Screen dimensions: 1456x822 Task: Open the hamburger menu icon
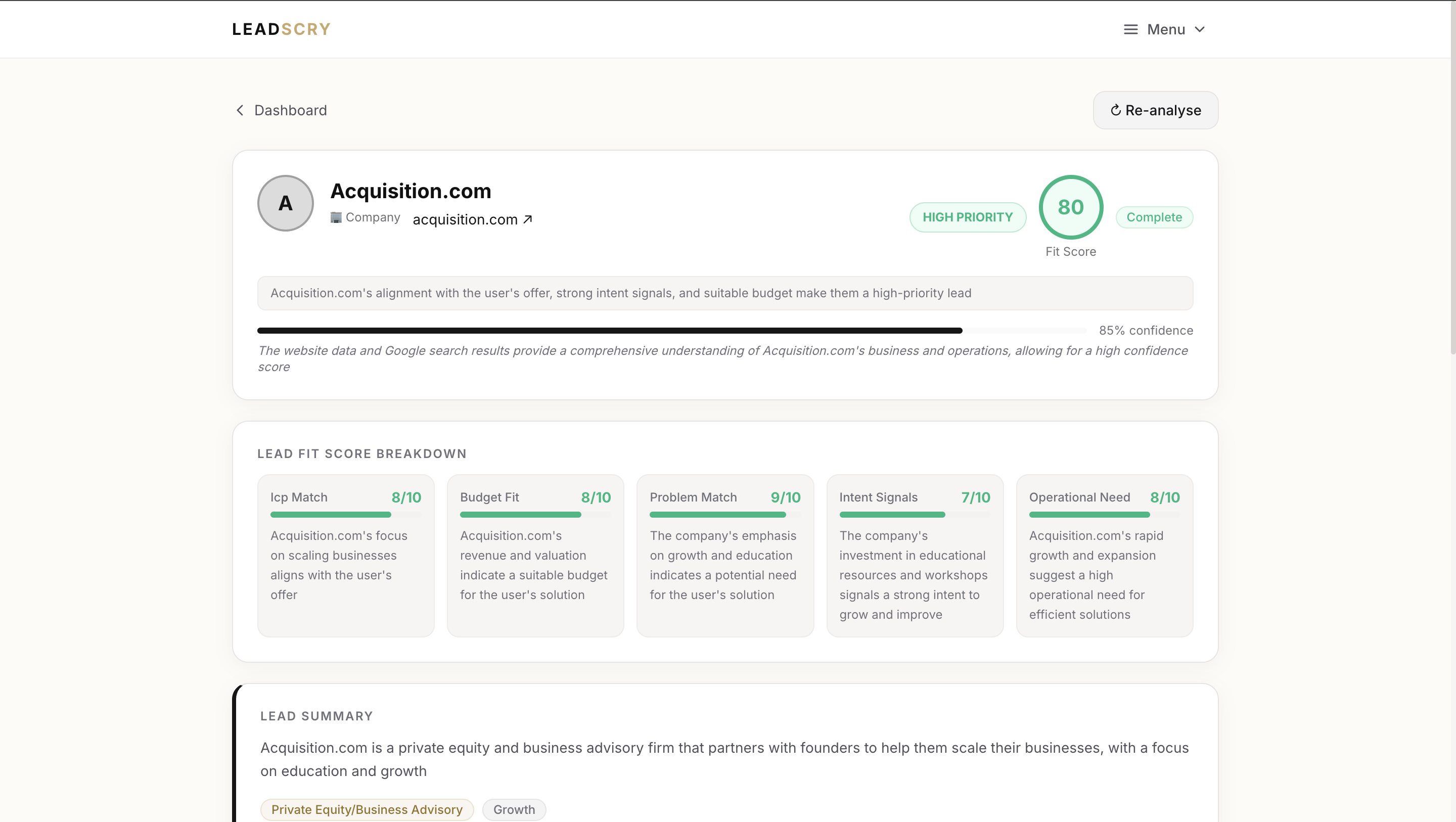click(x=1130, y=29)
